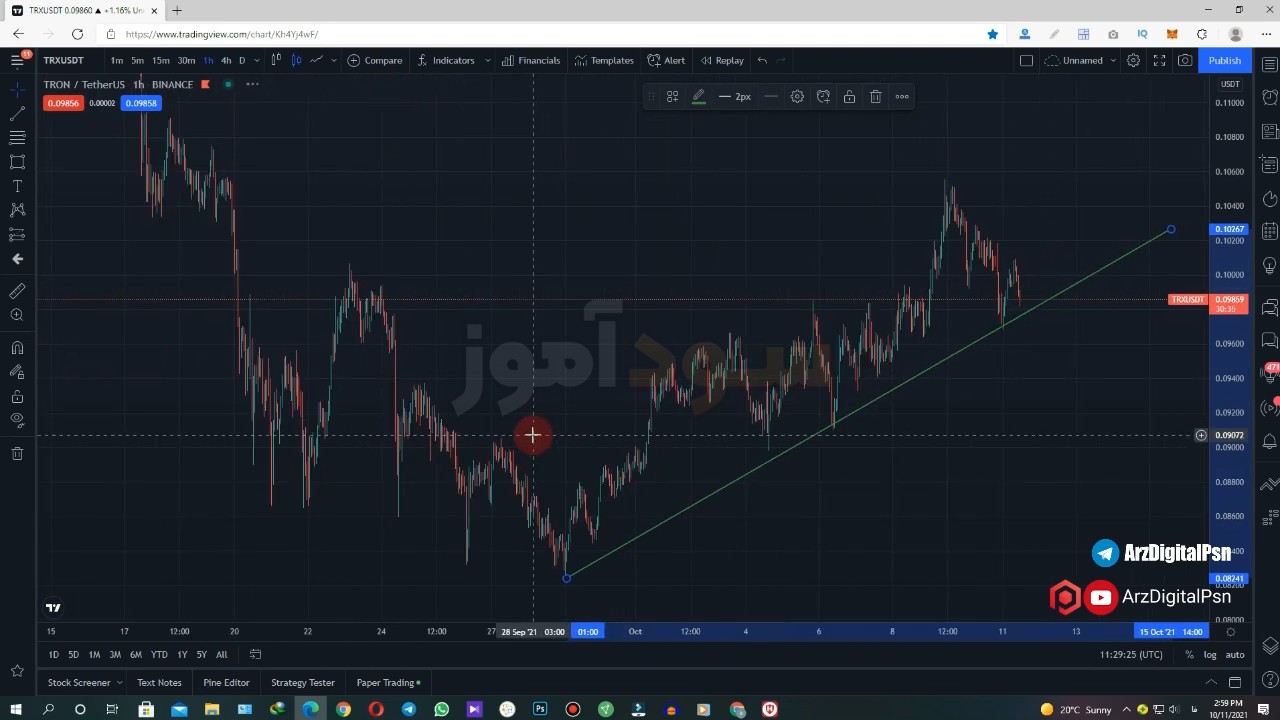Select the candlestick chart style icon
This screenshot has width=1280, height=720.
pyautogui.click(x=296, y=61)
